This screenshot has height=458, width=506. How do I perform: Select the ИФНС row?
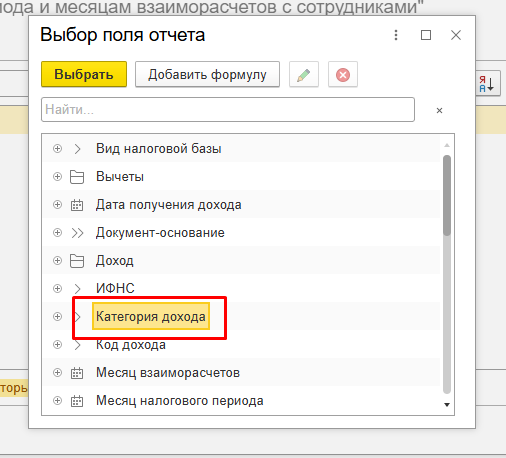point(241,288)
